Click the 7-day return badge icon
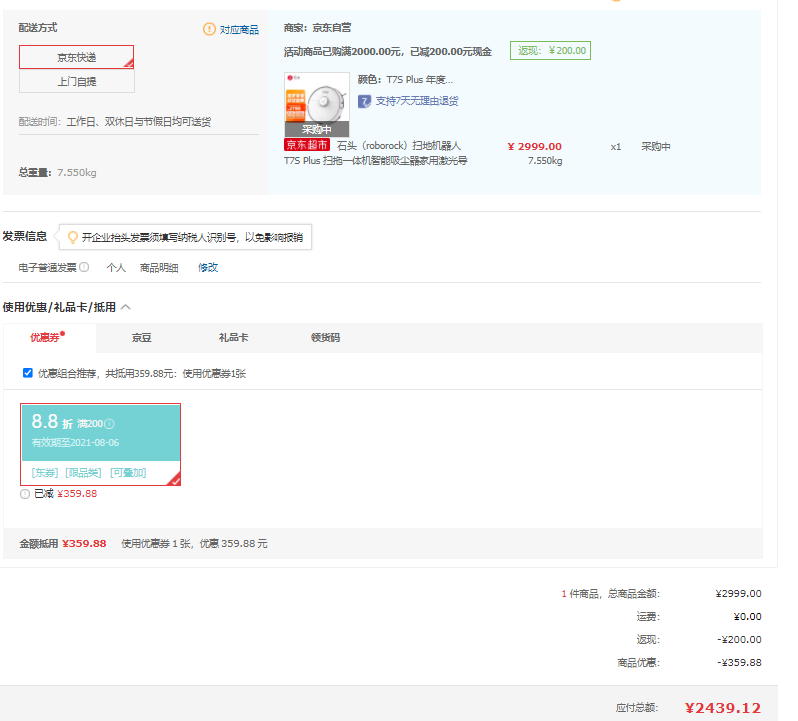798x721 pixels. 364,101
